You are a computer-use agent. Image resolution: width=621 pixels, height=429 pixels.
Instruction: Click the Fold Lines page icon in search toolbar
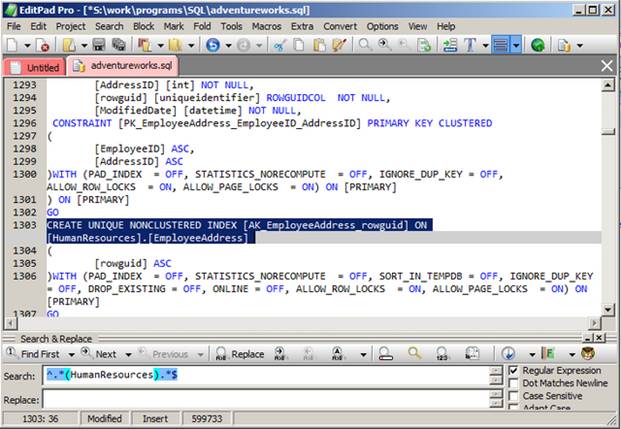pos(472,353)
